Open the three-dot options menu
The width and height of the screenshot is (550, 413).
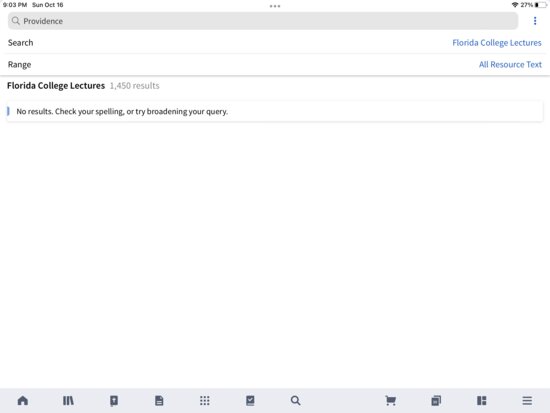(535, 21)
